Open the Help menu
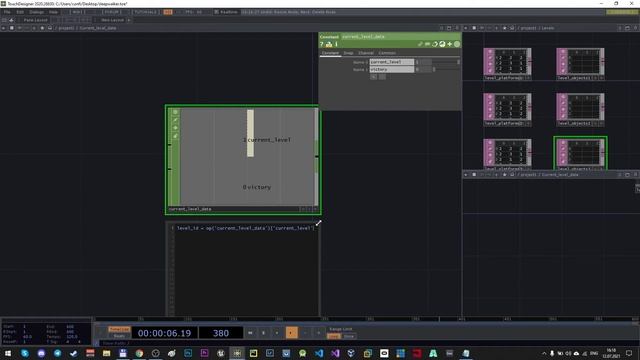This screenshot has width=640, height=360. click(x=53, y=12)
